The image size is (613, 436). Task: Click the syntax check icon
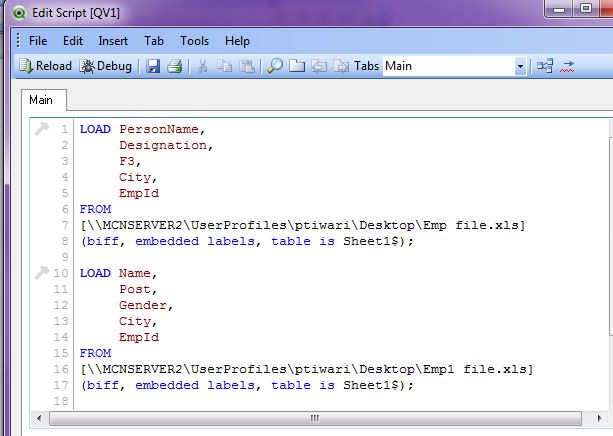[x=567, y=66]
